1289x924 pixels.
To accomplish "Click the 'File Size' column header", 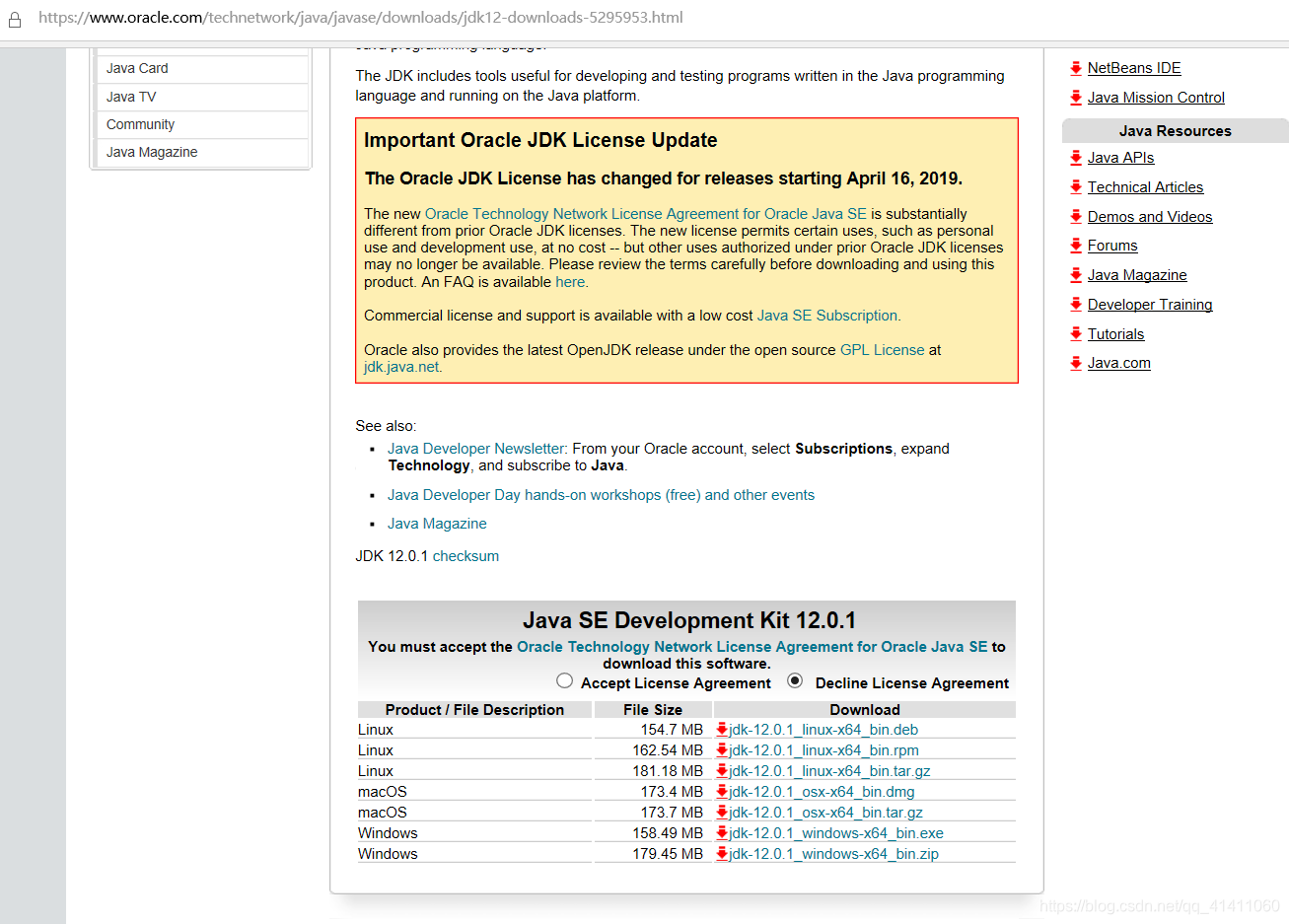I will coord(653,710).
